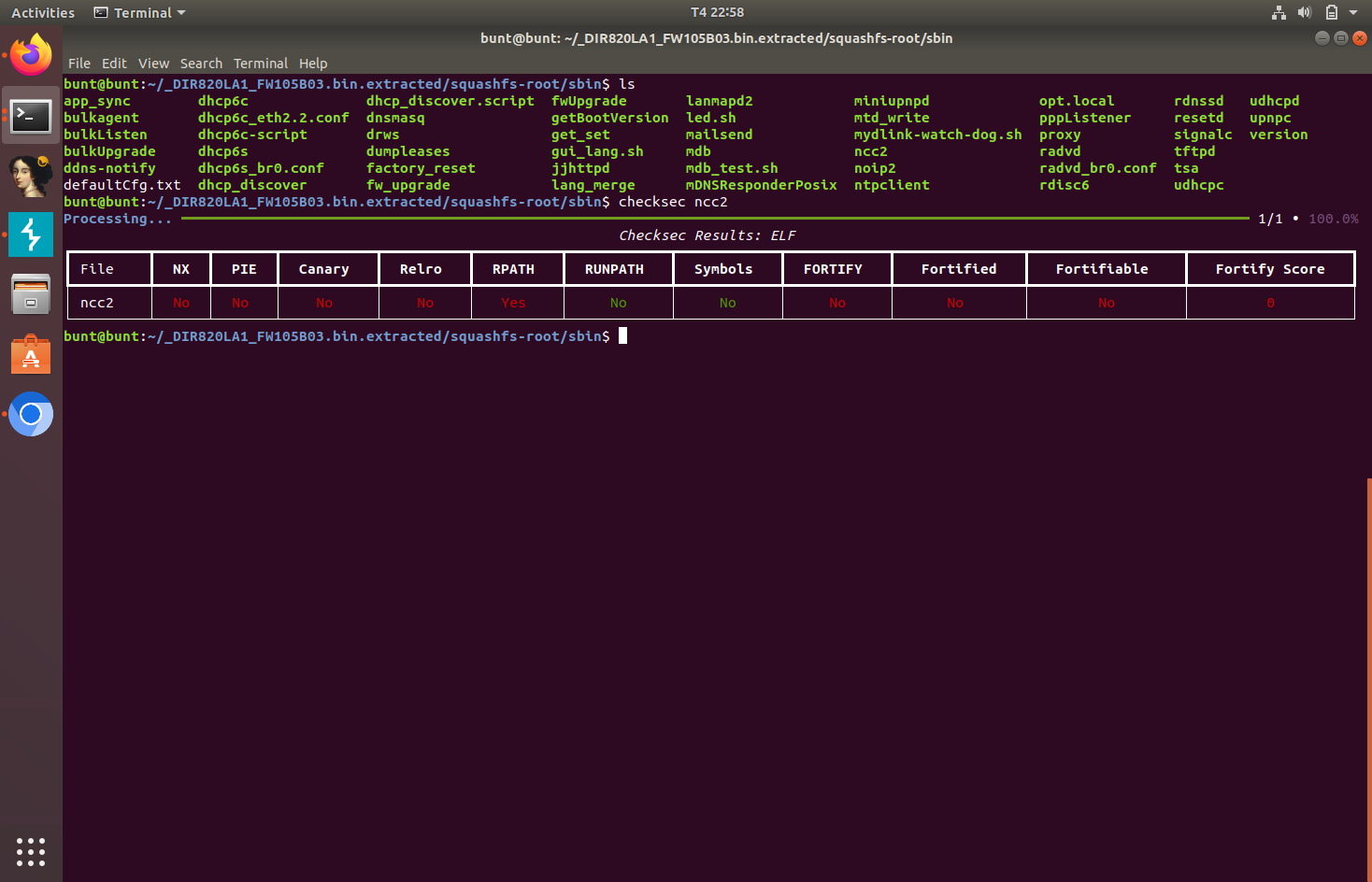The height and width of the screenshot is (882, 1372).
Task: Click the jjhttpd filename
Action: coord(580,168)
